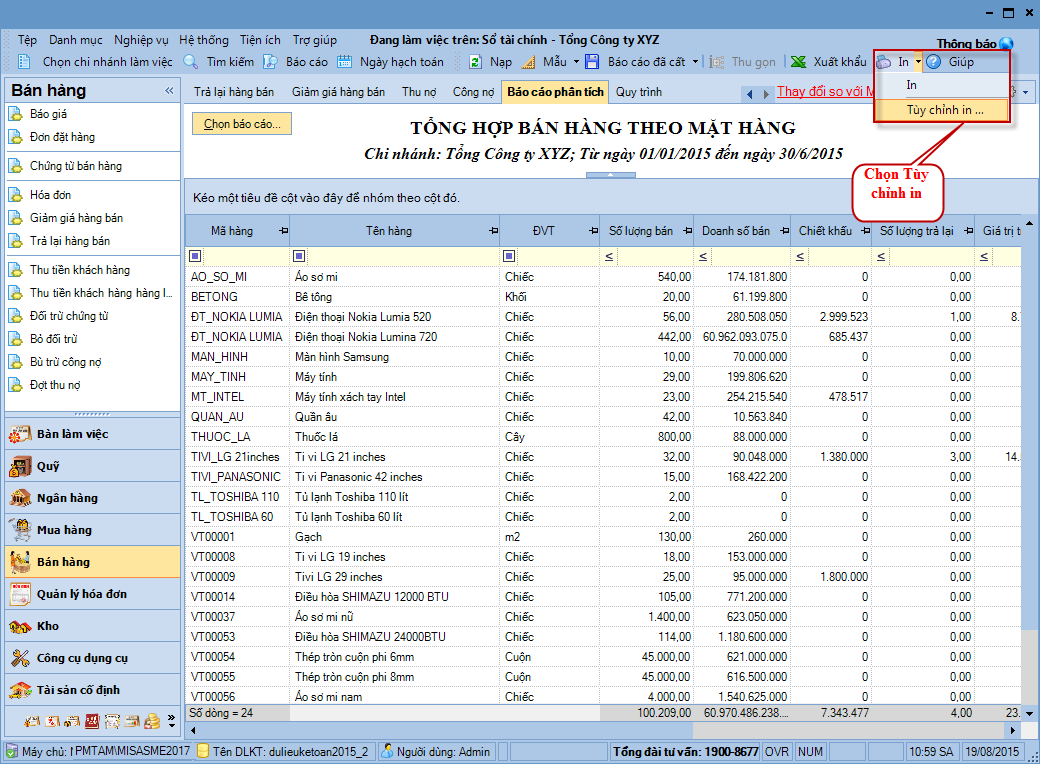The width and height of the screenshot is (1040, 764).
Task: Expand more sidebar module buttons chevron
Action: pyautogui.click(x=172, y=721)
